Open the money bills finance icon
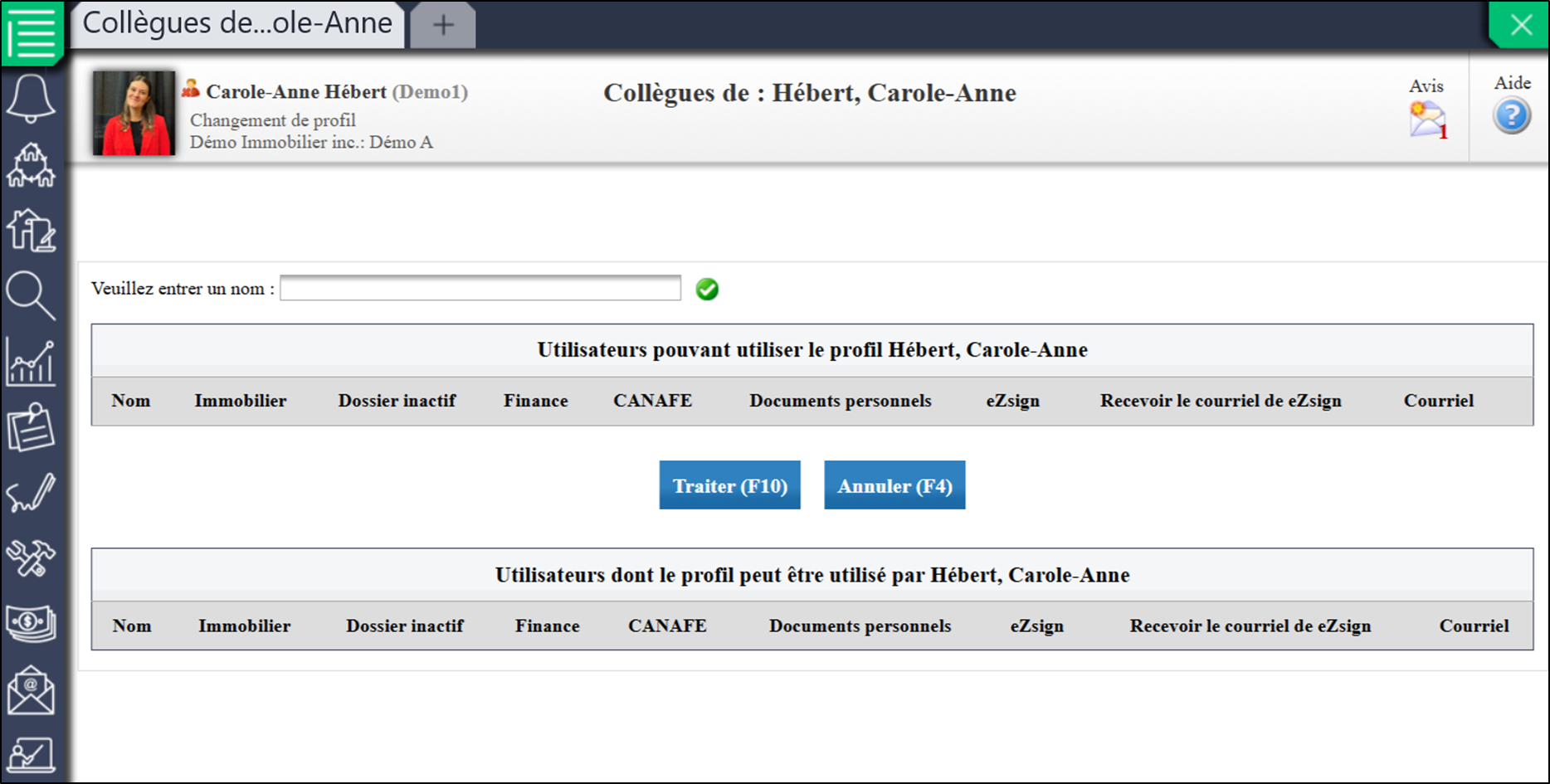The width and height of the screenshot is (1550, 784). pos(32,623)
